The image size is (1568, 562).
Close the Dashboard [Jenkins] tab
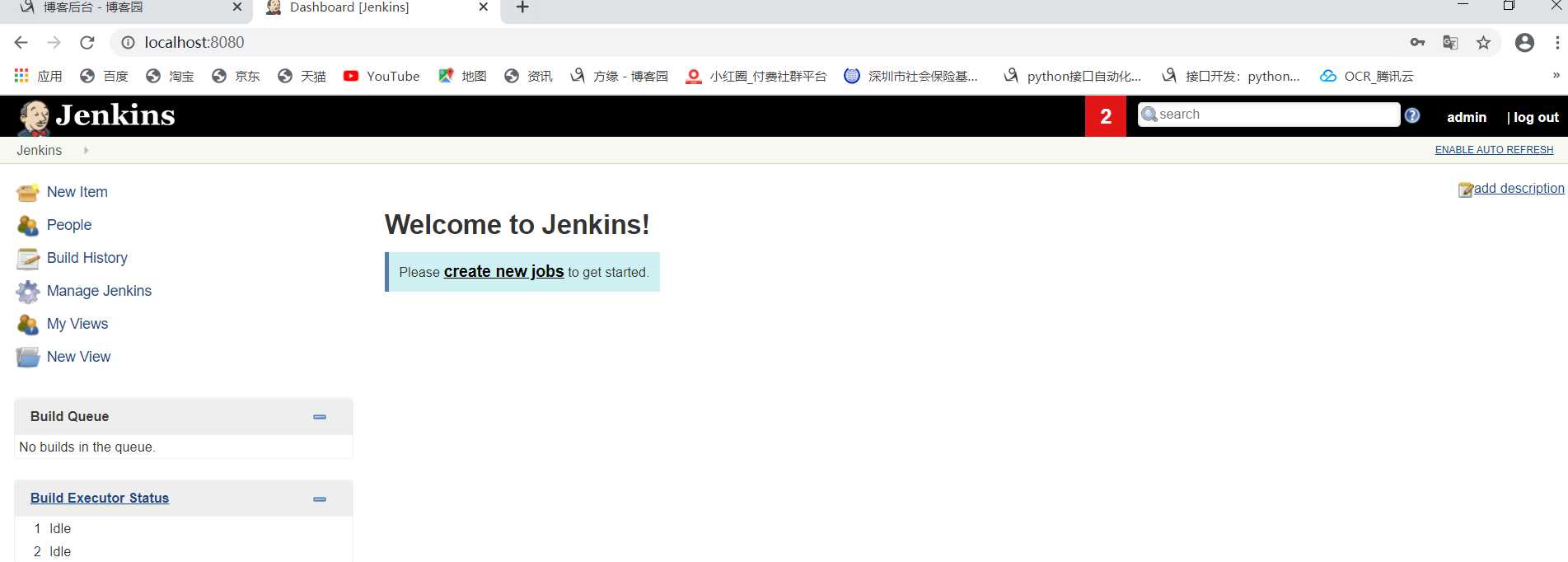tap(484, 7)
